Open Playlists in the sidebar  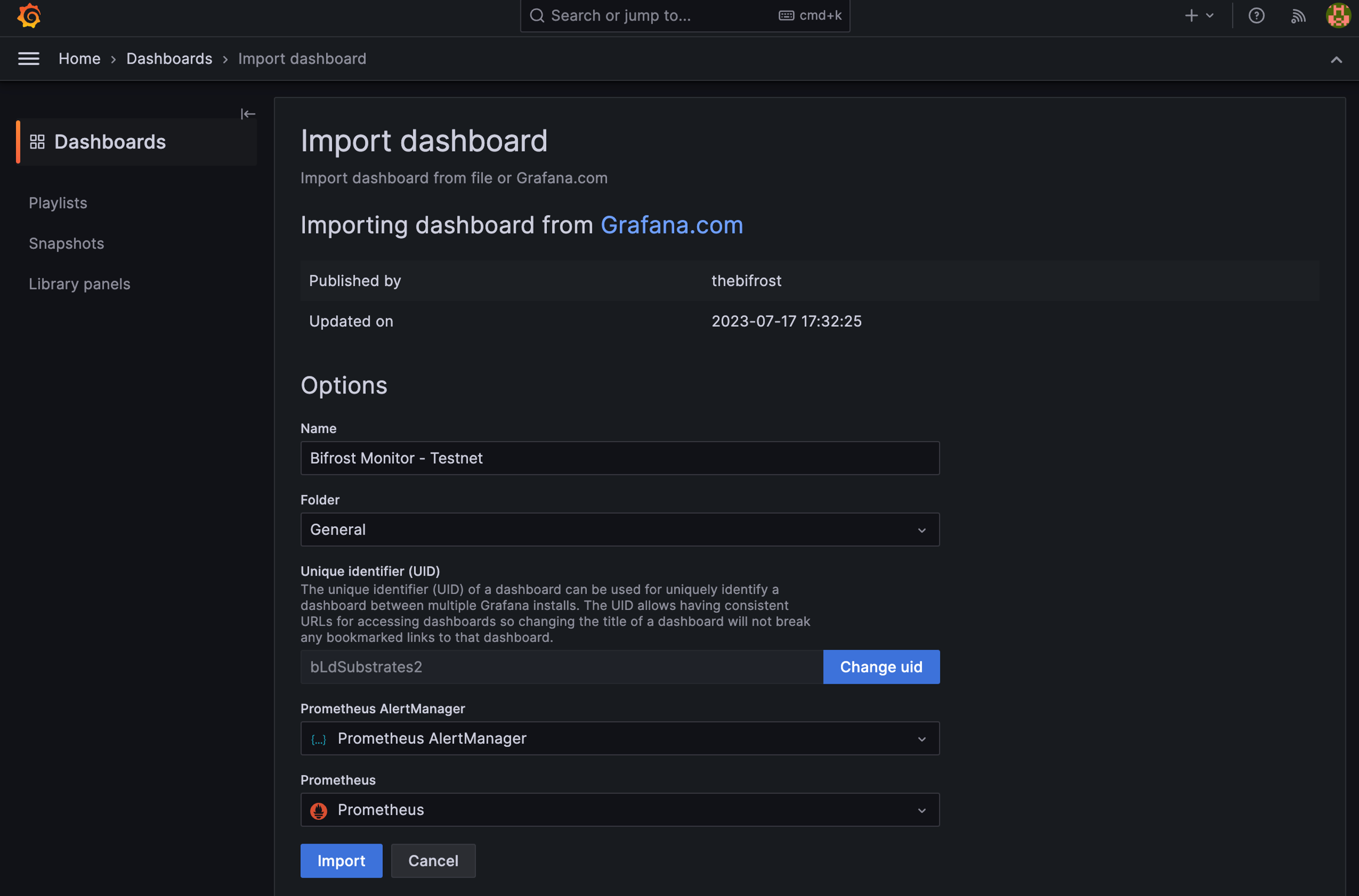(58, 202)
